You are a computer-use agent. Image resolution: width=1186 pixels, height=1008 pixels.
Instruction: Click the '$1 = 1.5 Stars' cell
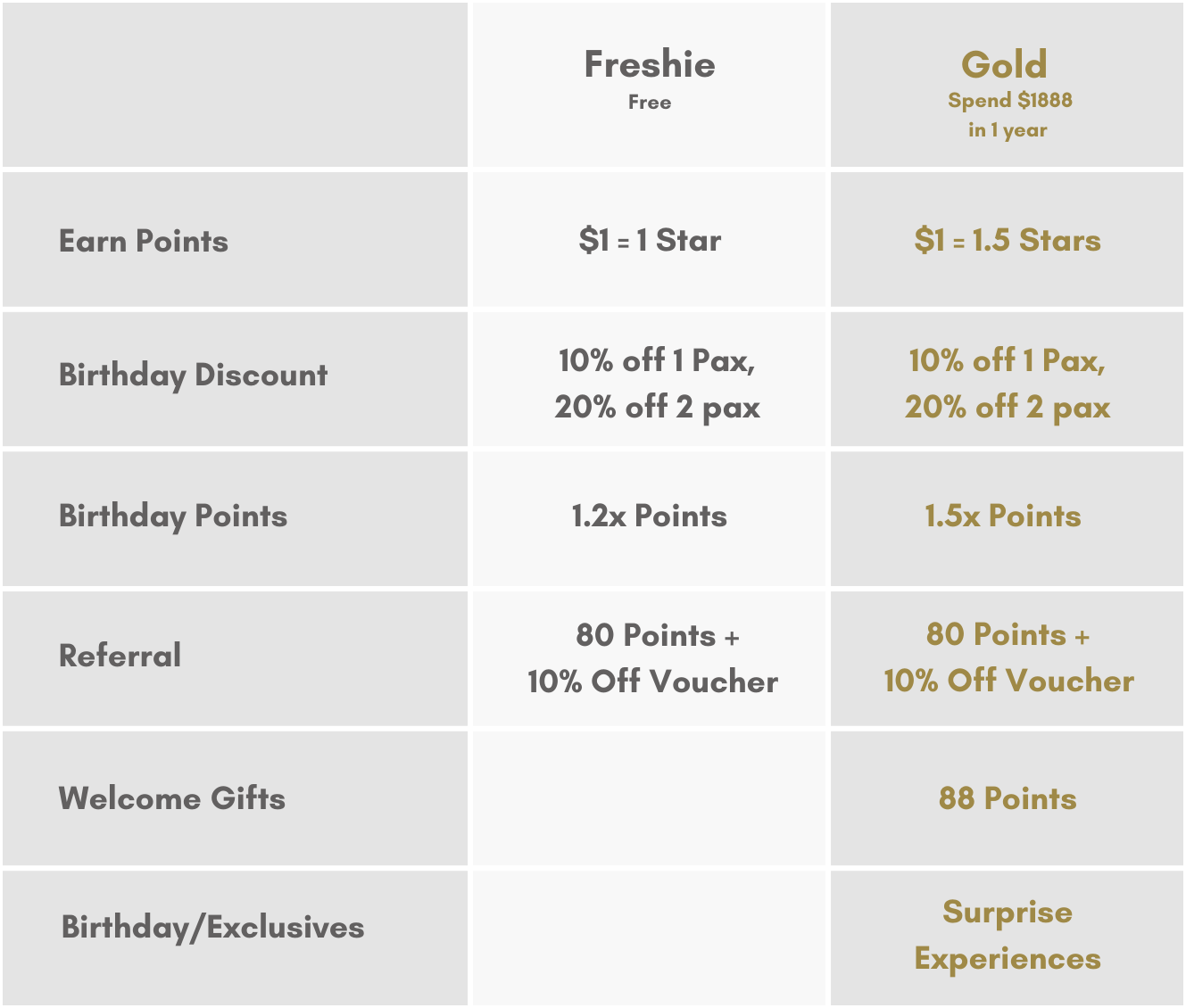tap(1008, 240)
